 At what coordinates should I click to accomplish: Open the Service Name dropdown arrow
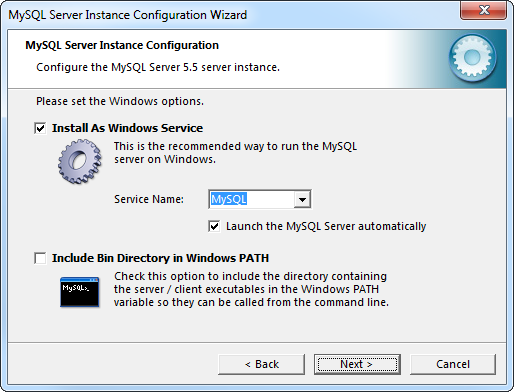point(302,199)
